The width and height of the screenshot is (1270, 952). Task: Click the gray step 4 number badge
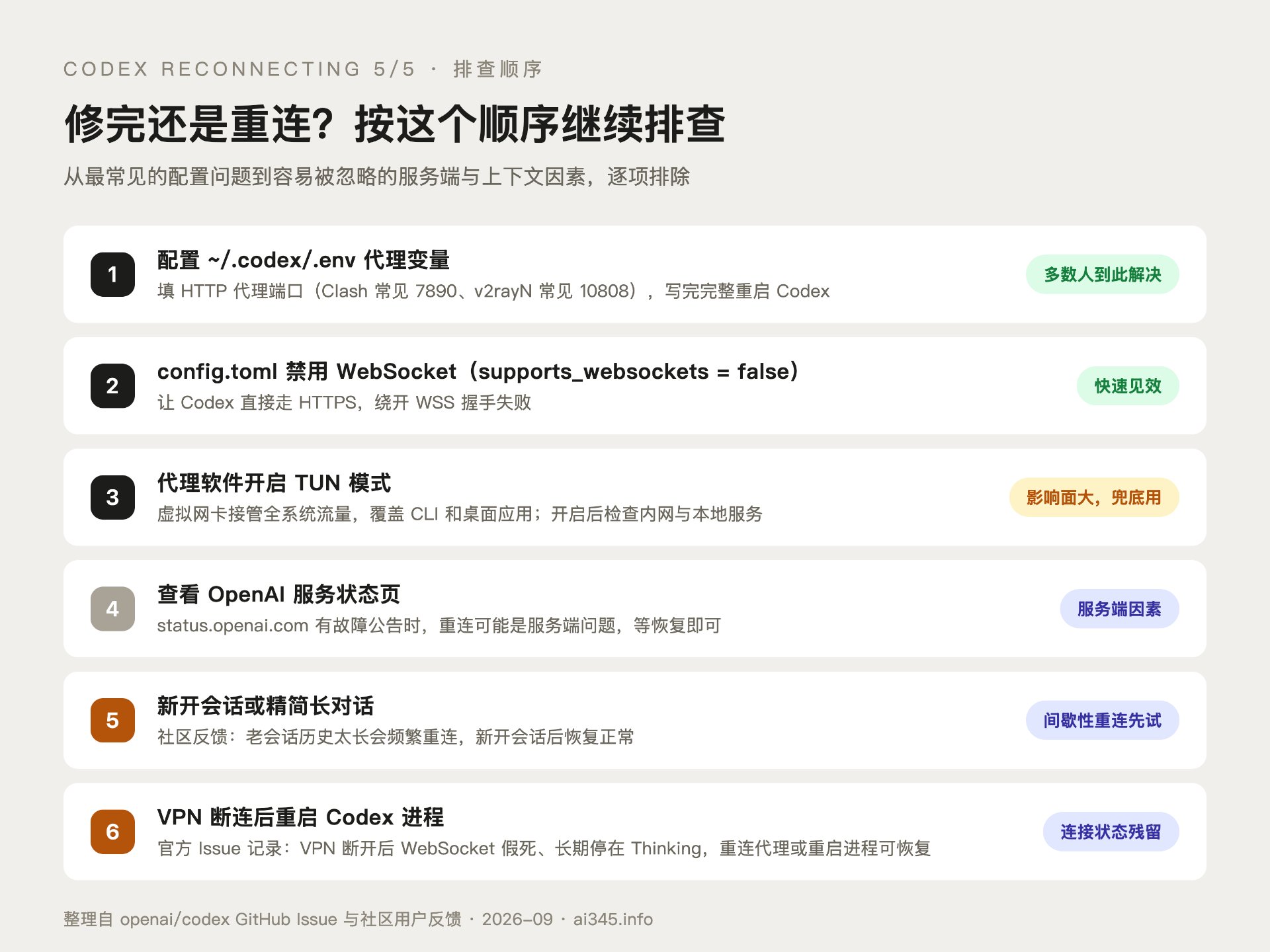coord(112,609)
